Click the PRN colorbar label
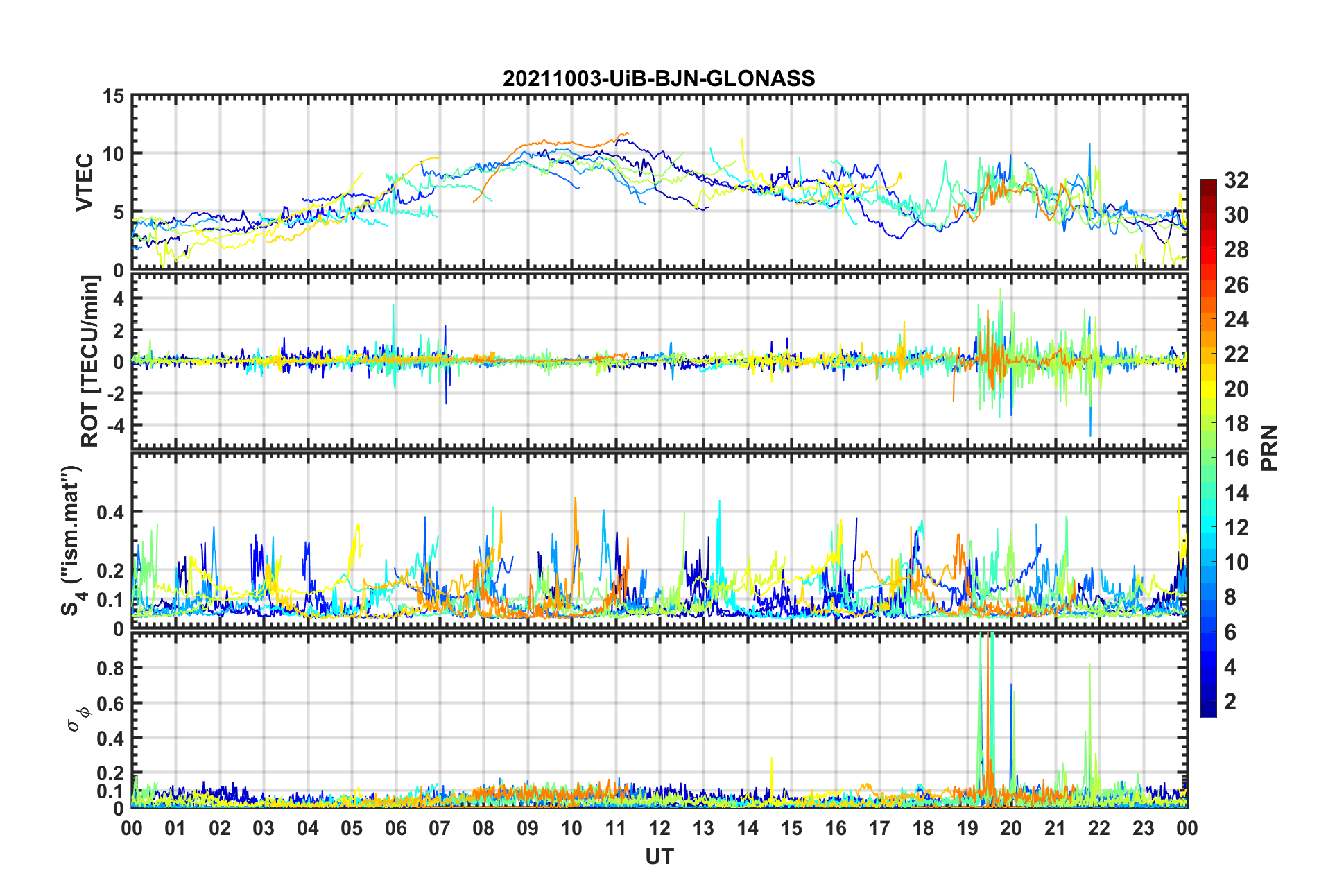Screen dimensions: 1319x896 click(1270, 448)
